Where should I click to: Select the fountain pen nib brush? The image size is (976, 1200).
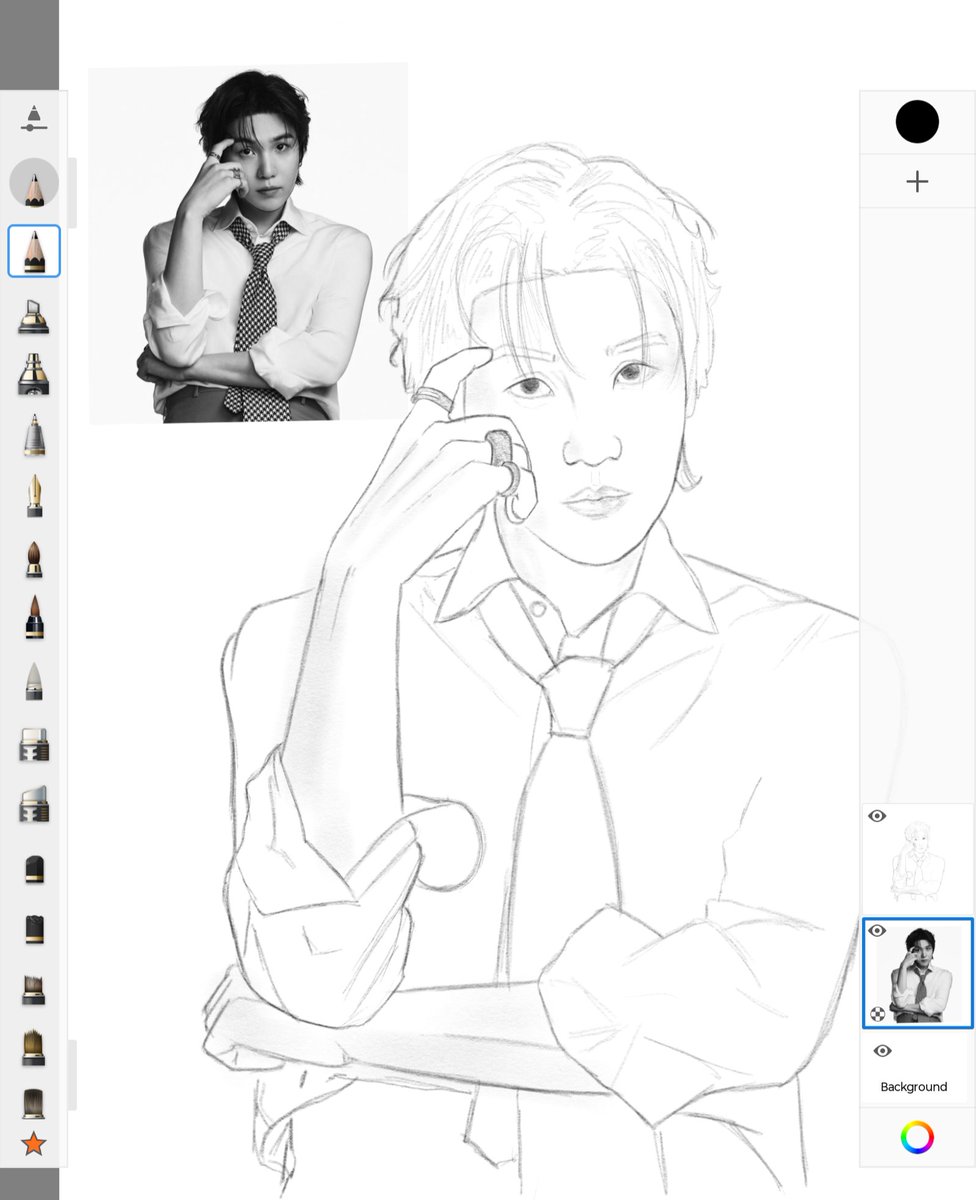[x=34, y=496]
